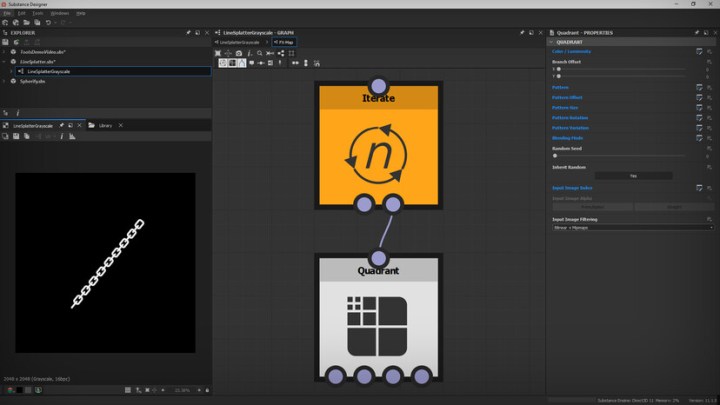Click the FX-Map breadcrumb button

284,42
